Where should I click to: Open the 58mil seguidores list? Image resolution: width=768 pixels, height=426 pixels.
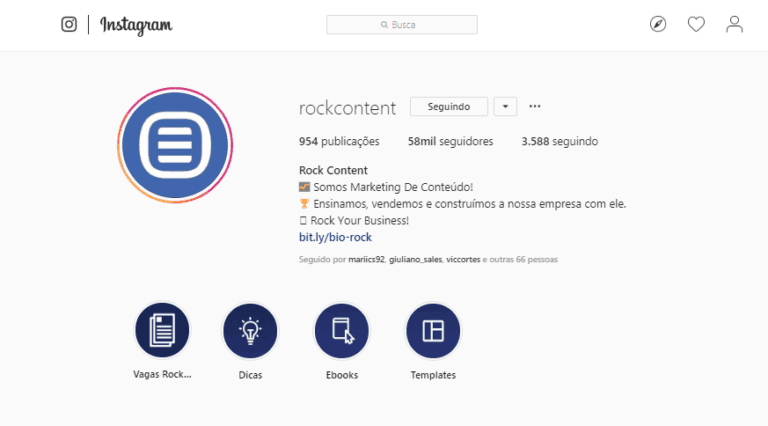coord(451,142)
